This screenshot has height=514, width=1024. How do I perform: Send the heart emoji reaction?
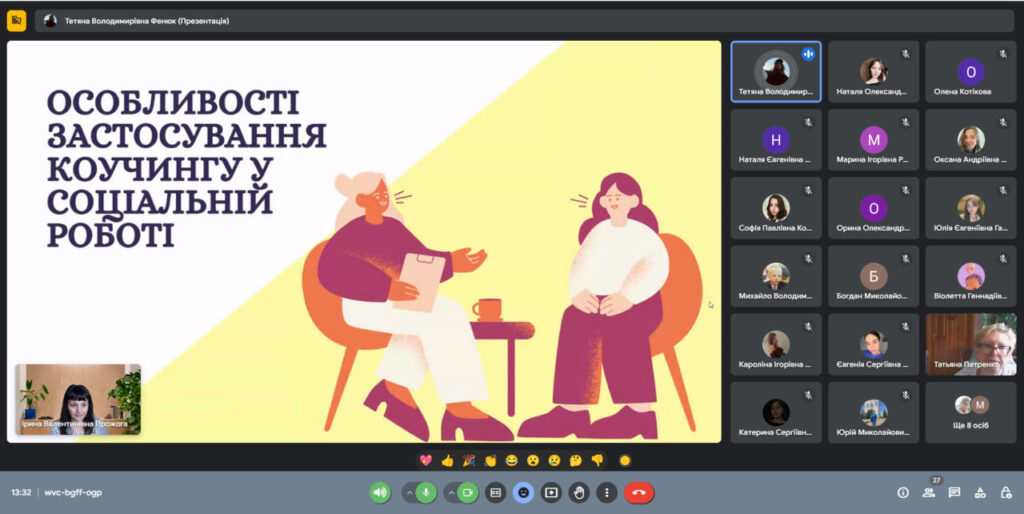425,460
